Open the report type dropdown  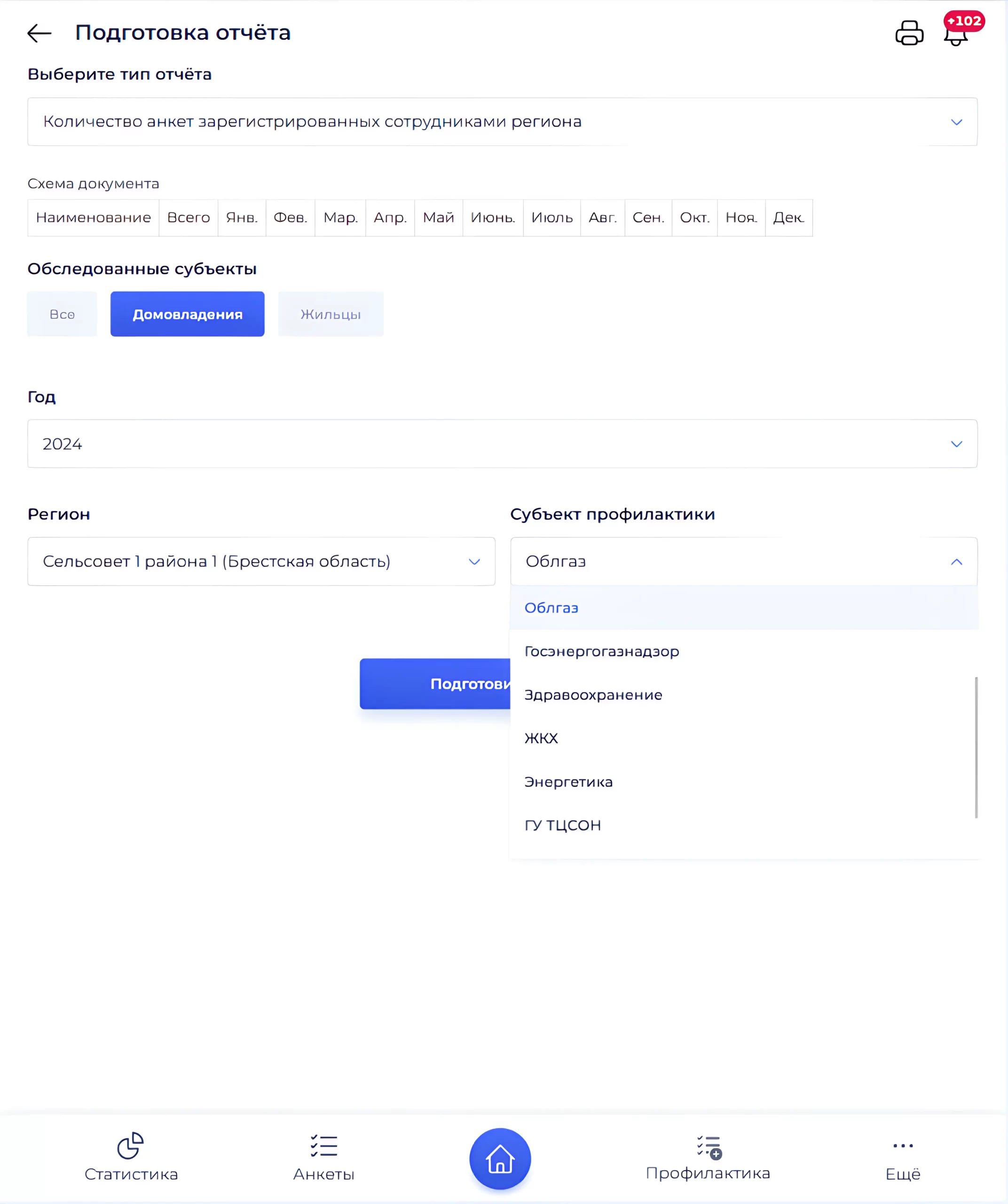coord(503,121)
